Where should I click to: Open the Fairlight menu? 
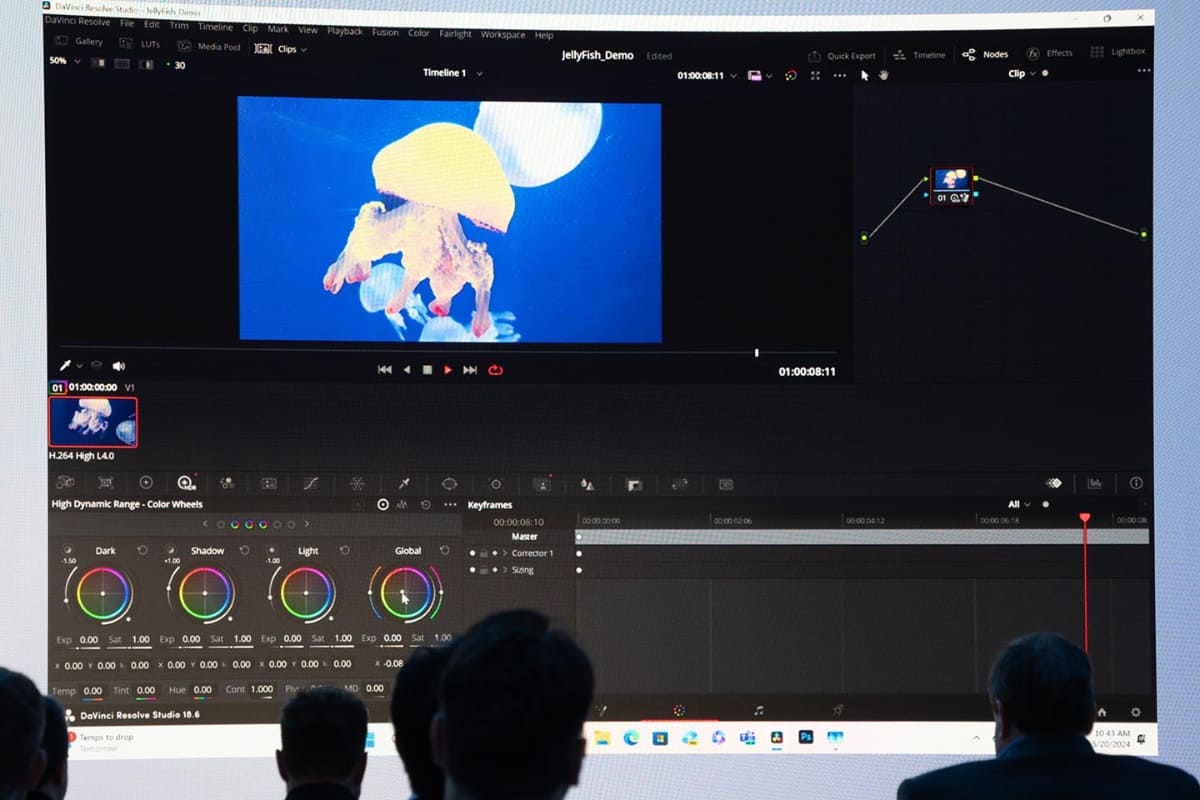455,33
